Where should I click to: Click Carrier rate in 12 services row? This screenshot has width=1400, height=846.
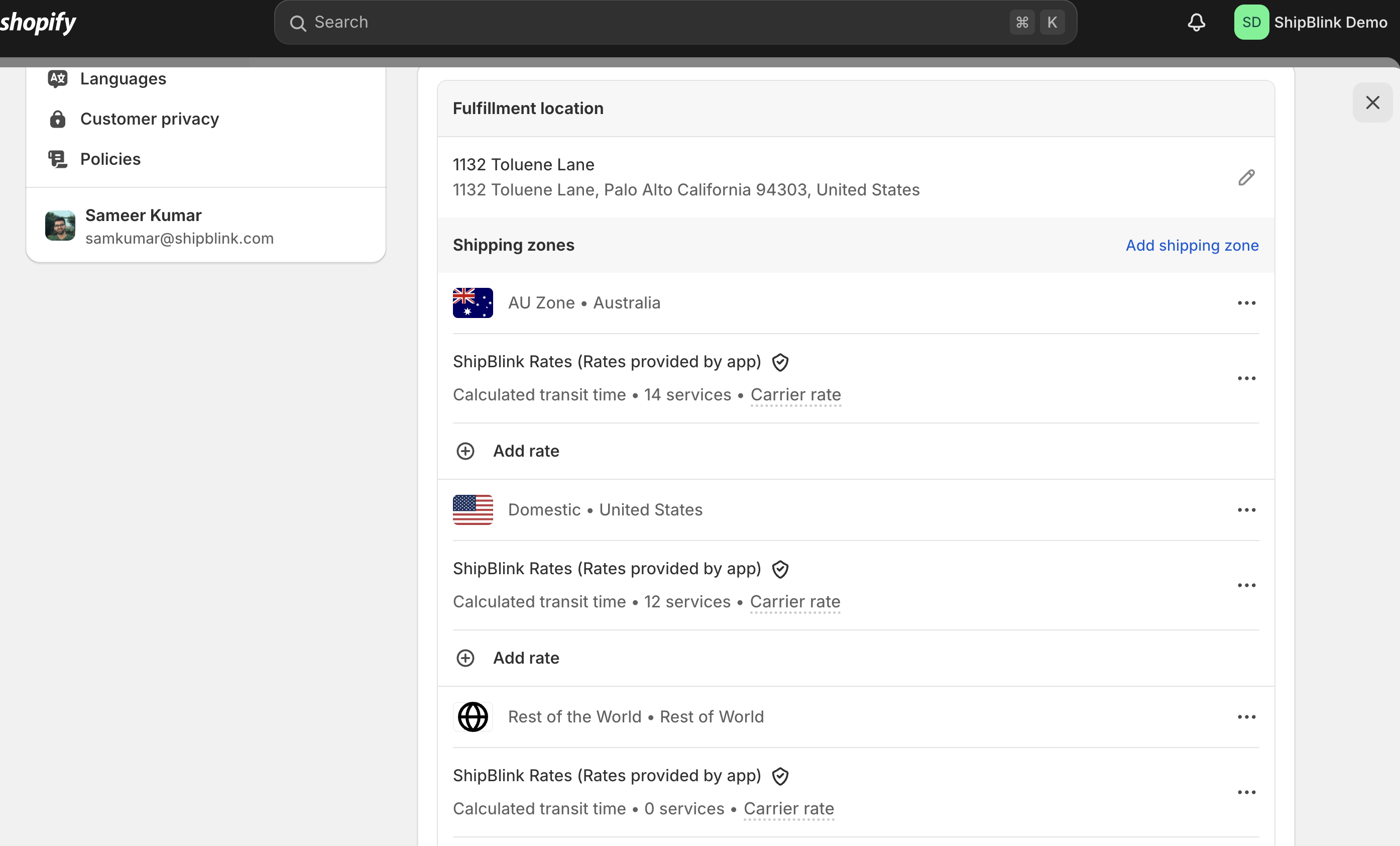tap(795, 601)
